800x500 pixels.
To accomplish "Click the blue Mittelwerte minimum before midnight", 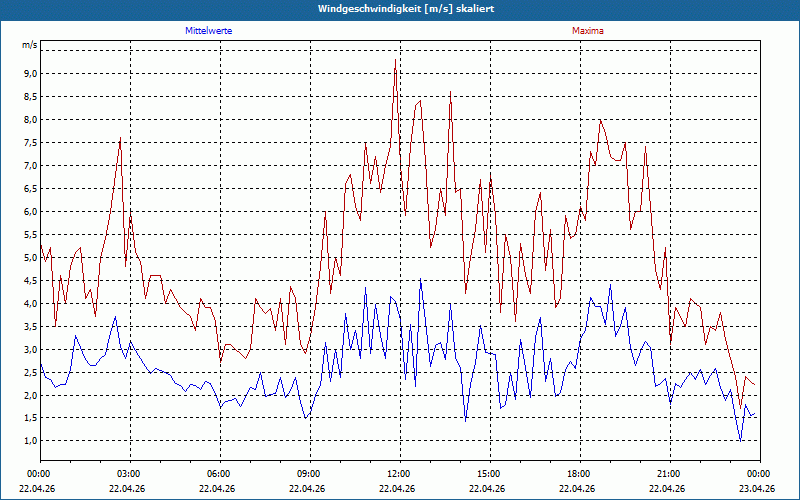I will point(740,440).
